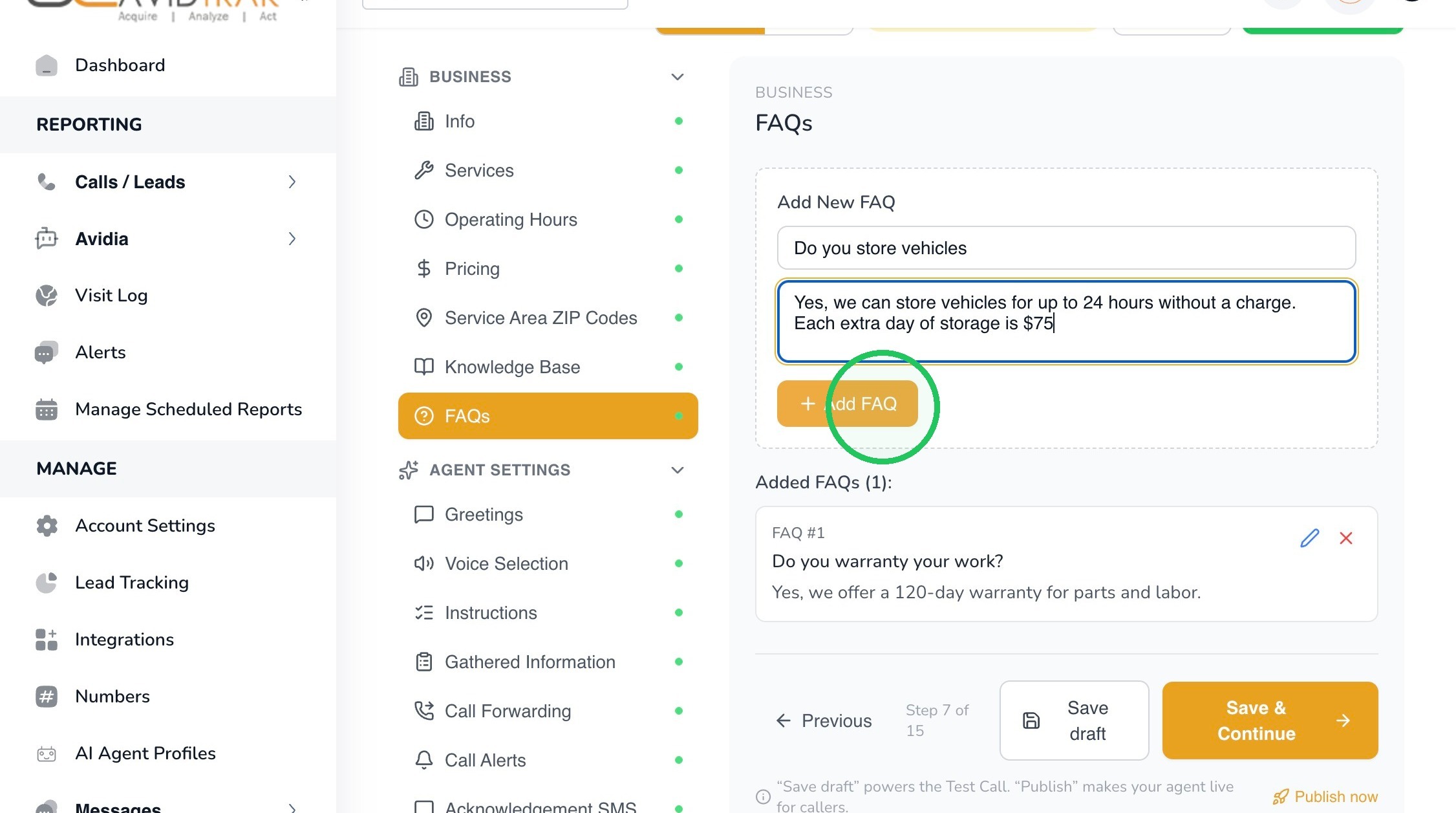Click the 'Do you warranty your work?' text
This screenshot has width=1456, height=813.
point(887,561)
